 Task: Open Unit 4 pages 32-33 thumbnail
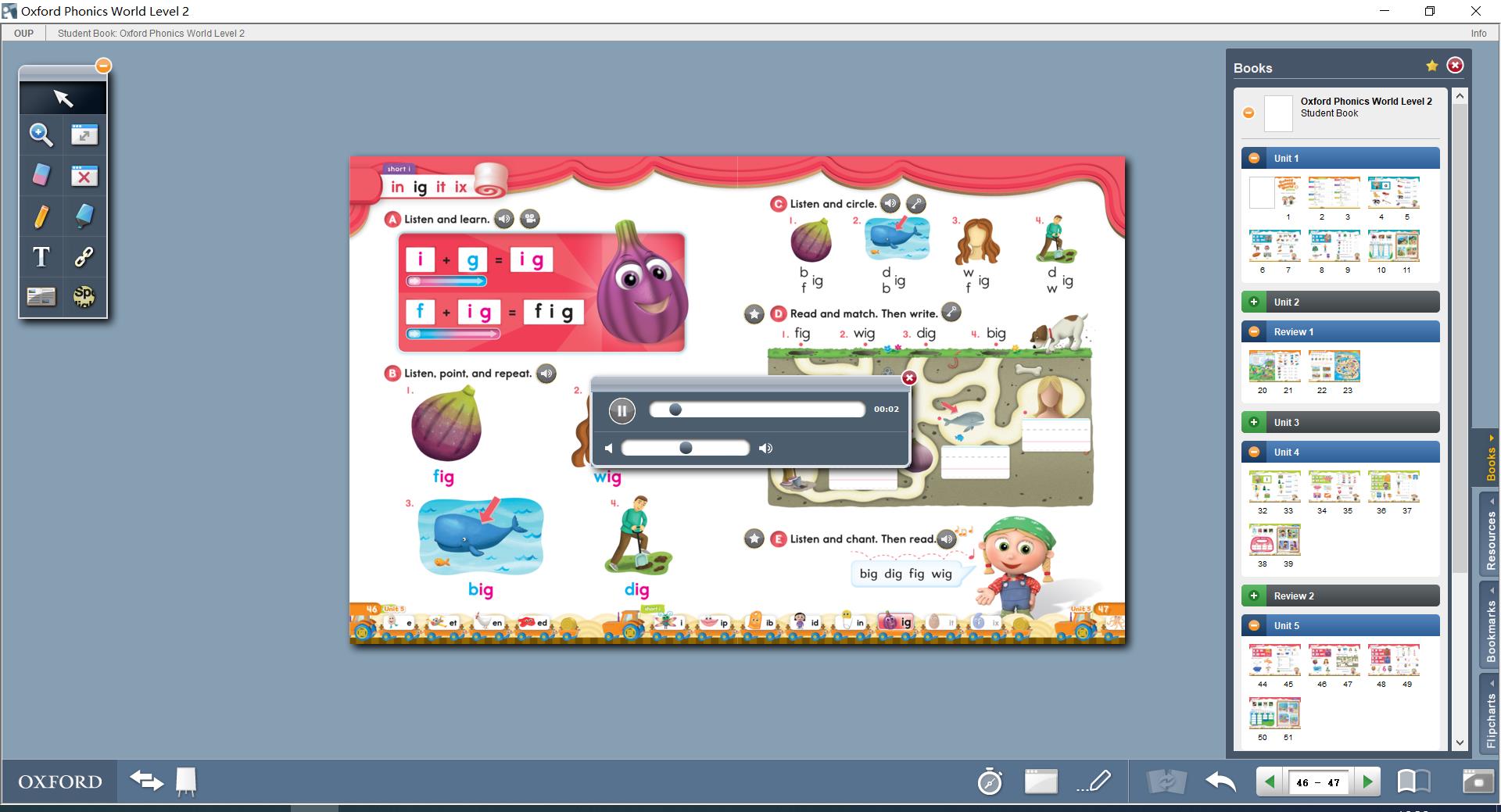1274,487
